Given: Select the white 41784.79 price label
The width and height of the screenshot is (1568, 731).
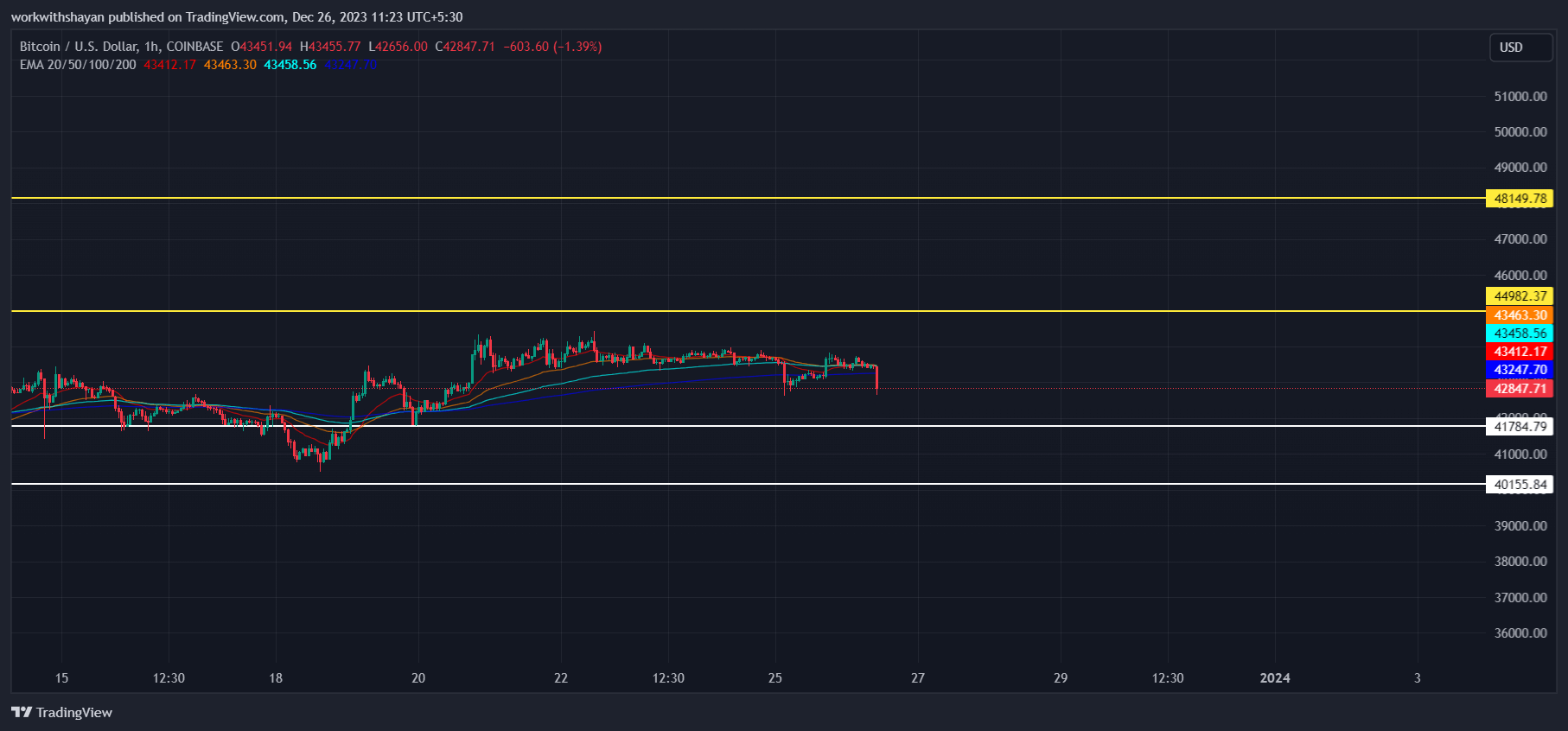Looking at the screenshot, I should (x=1520, y=426).
